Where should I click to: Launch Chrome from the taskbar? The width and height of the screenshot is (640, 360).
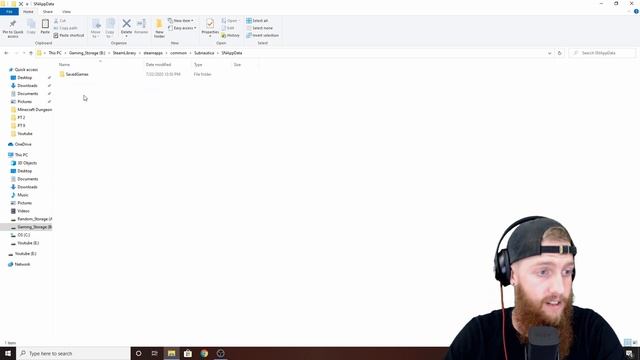[204, 353]
